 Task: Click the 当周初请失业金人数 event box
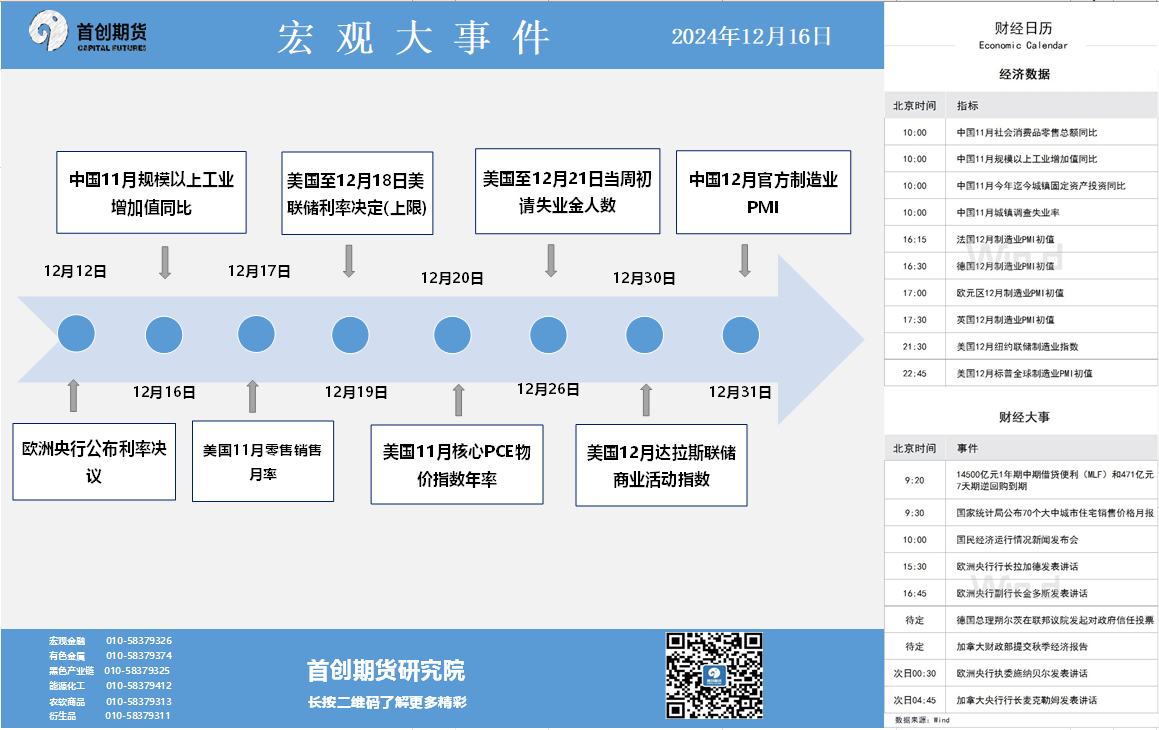click(x=568, y=191)
